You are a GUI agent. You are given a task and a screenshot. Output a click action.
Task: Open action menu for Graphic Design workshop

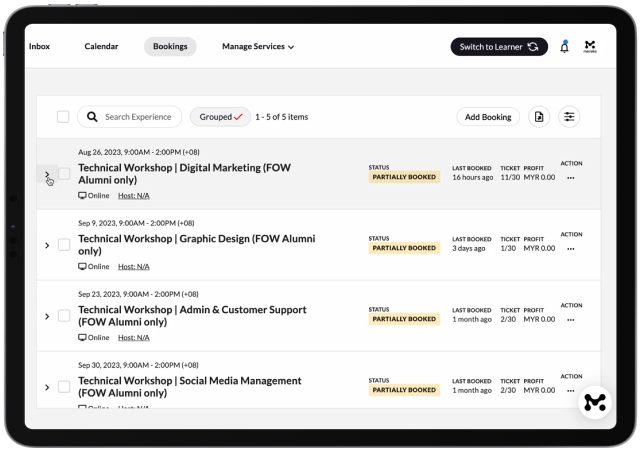click(x=571, y=249)
